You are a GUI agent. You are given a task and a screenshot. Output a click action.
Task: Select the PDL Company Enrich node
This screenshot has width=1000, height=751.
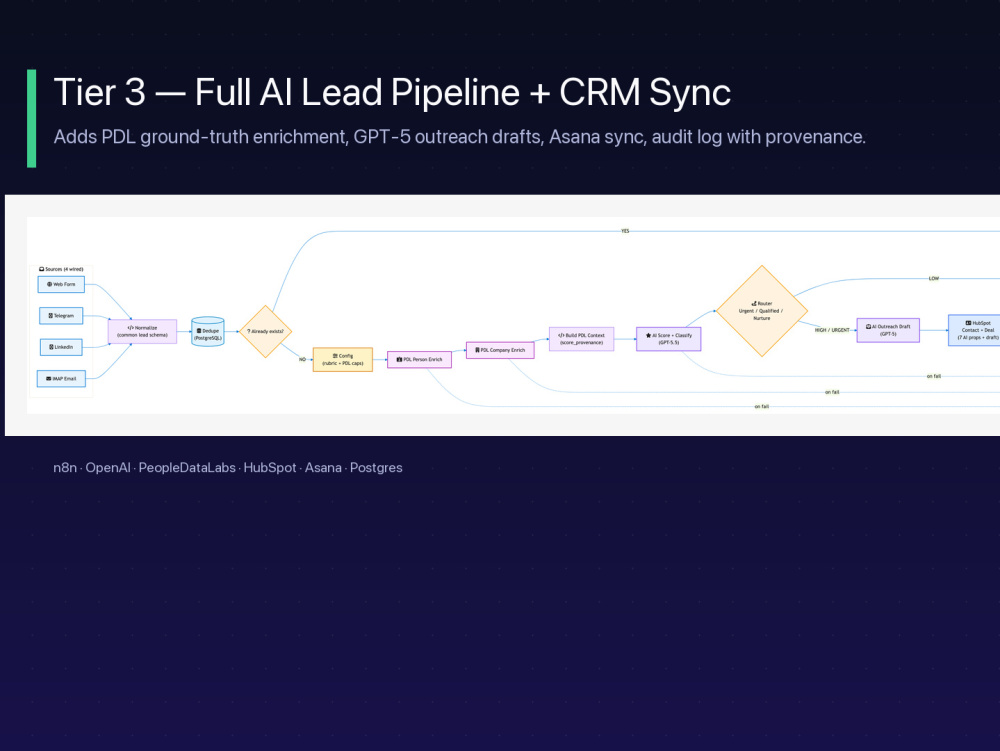pyautogui.click(x=500, y=350)
